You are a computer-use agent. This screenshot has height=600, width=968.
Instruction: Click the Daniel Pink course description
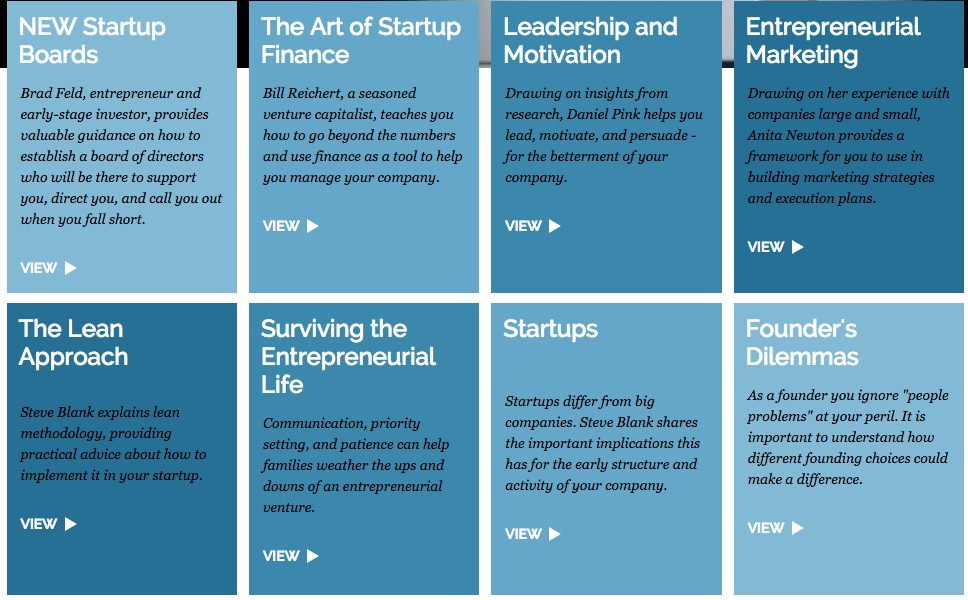[x=603, y=135]
